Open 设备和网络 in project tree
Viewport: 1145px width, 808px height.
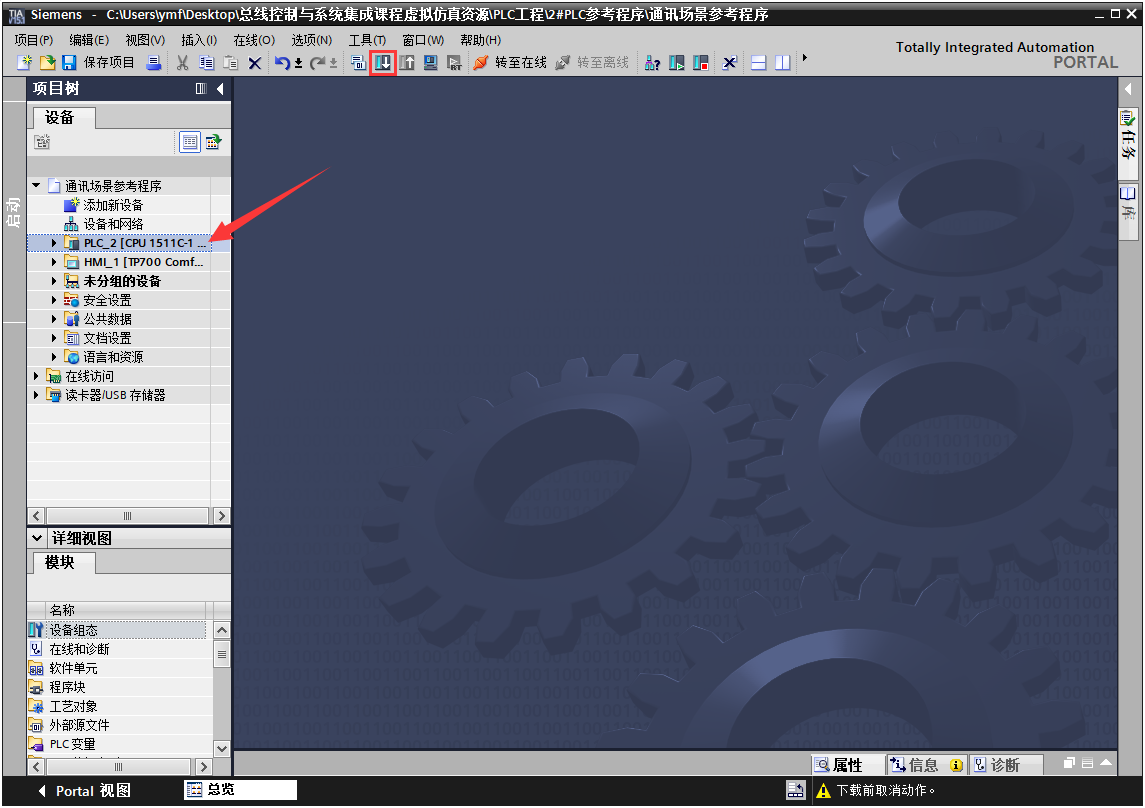112,224
